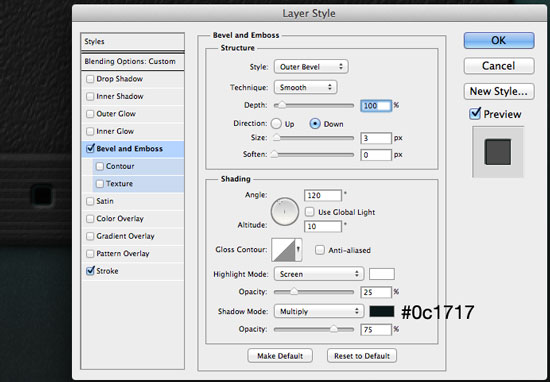This screenshot has height=382, width=550.
Task: Uncheck the Stroke checkbox
Action: coord(90,270)
